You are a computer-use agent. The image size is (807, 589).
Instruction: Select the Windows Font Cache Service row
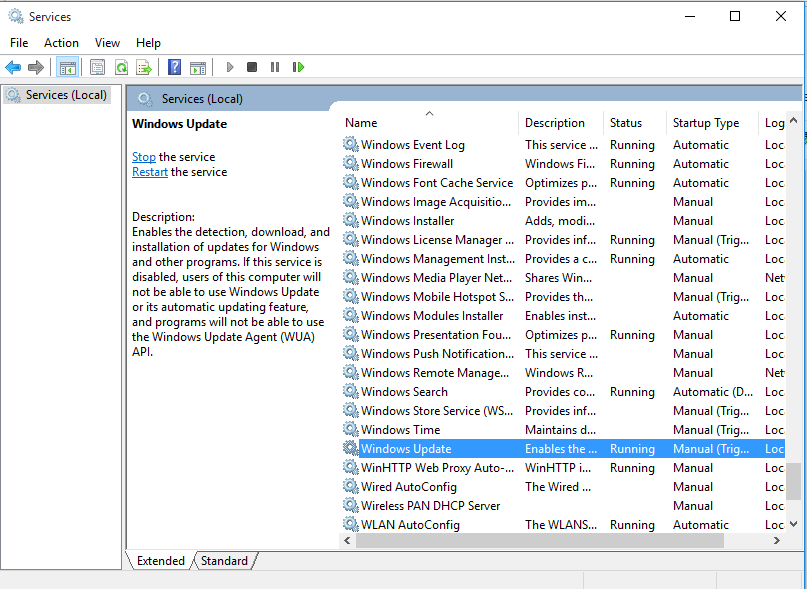(x=562, y=182)
